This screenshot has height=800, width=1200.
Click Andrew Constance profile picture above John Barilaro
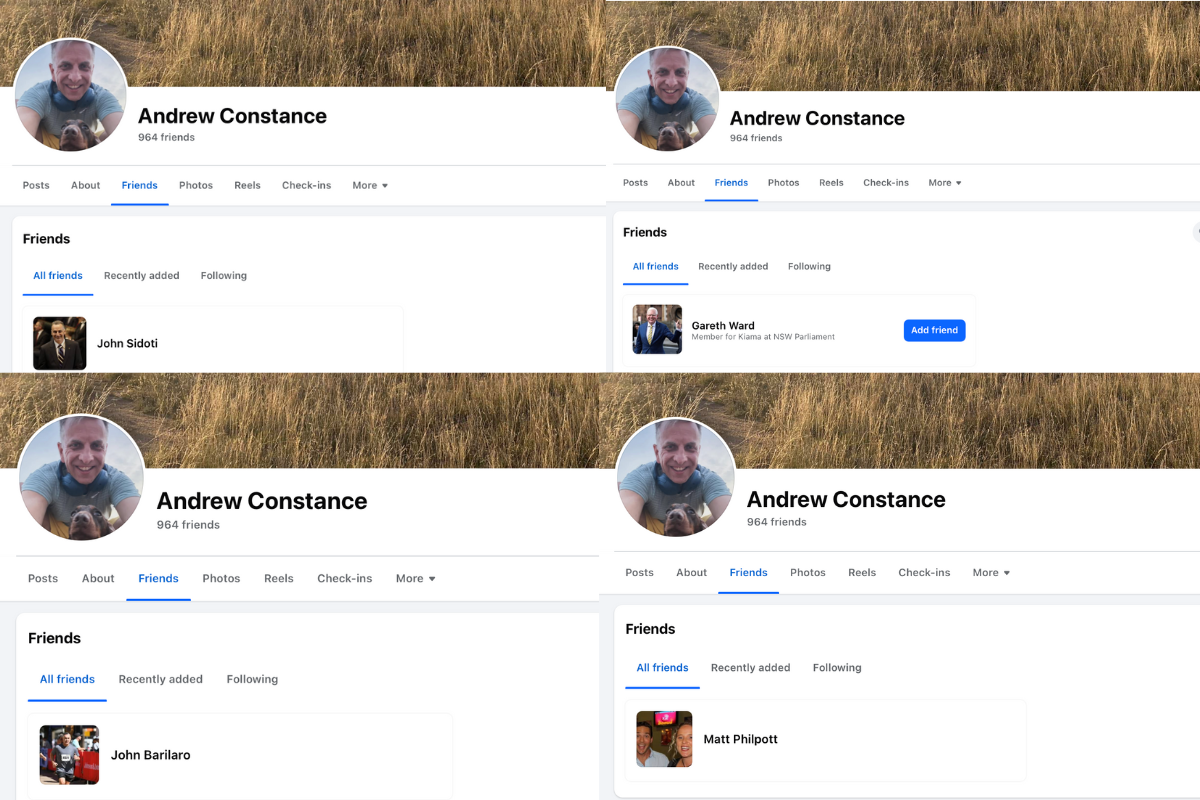point(81,478)
